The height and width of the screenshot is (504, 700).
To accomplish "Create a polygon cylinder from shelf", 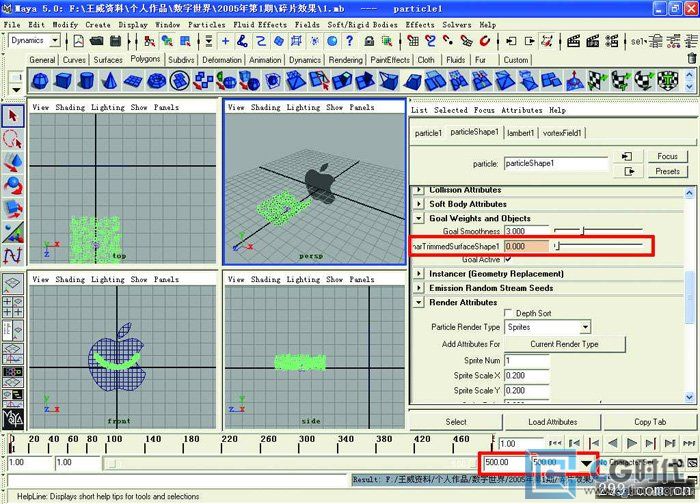I will [x=86, y=81].
